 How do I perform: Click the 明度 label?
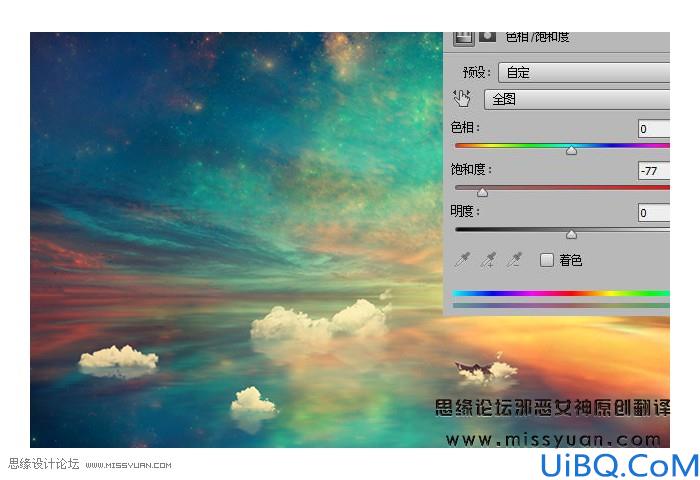[x=465, y=211]
